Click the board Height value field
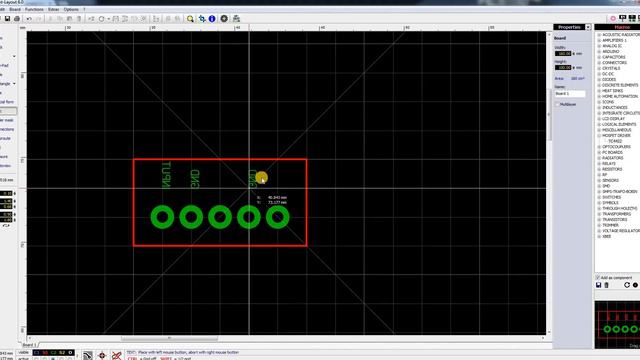Screen dimensions: 640x360 (563, 68)
